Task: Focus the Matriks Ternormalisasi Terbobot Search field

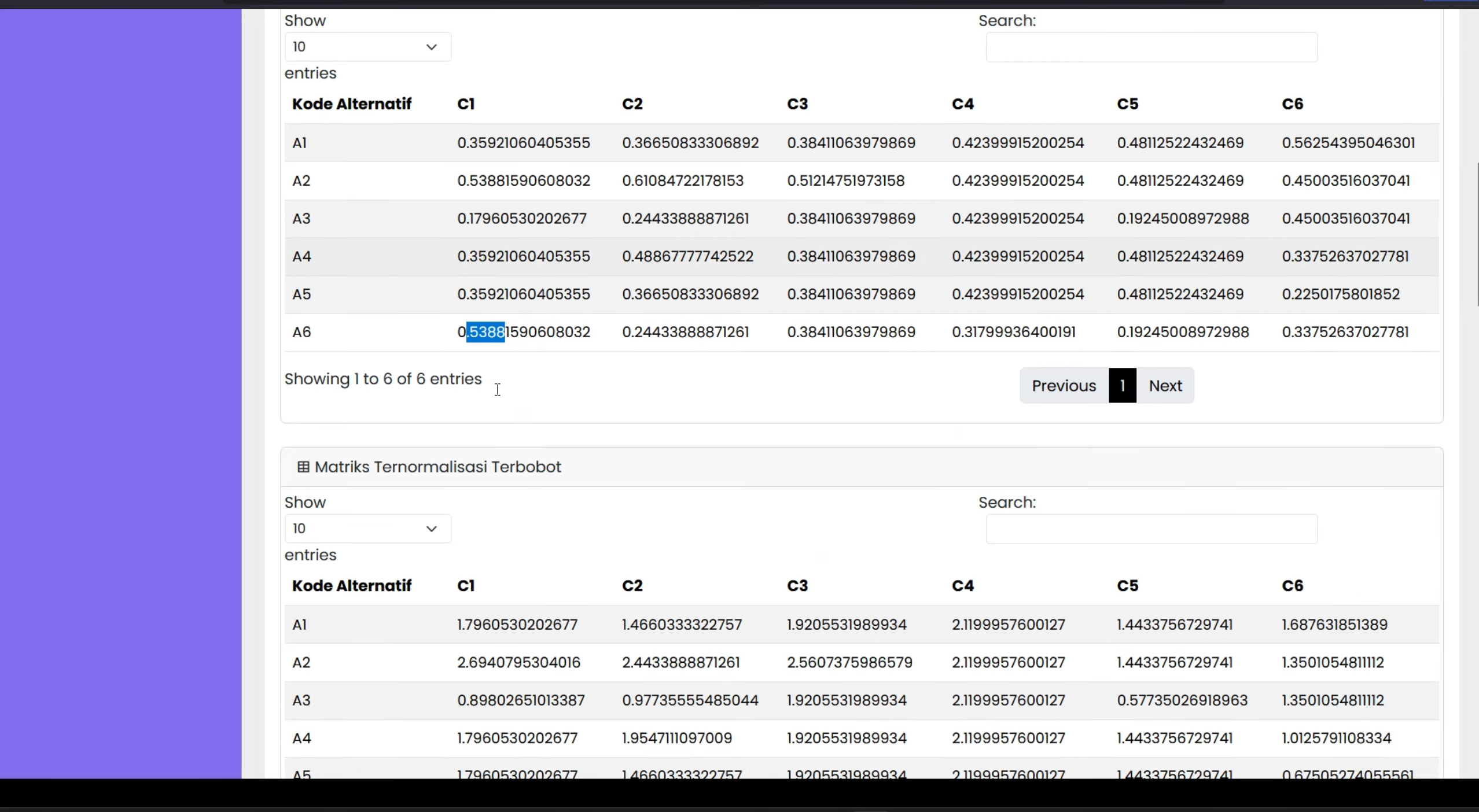Action: 1151,529
